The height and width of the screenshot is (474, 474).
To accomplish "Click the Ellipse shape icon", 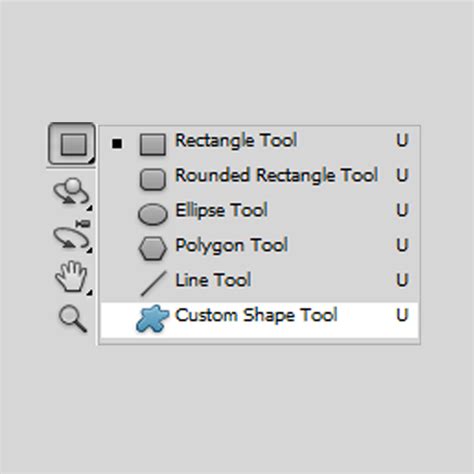I will click(152, 214).
